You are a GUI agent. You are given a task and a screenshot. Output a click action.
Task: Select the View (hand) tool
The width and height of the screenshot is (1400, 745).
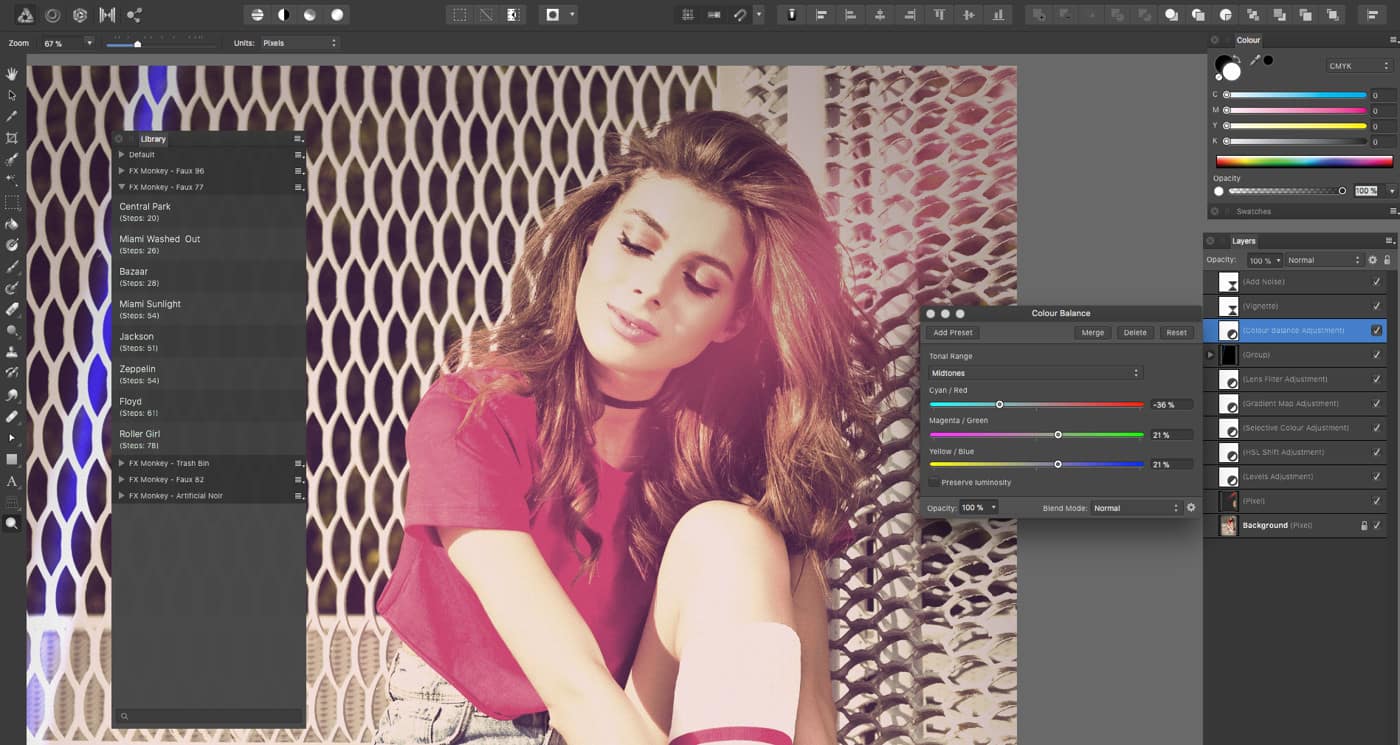pyautogui.click(x=12, y=73)
